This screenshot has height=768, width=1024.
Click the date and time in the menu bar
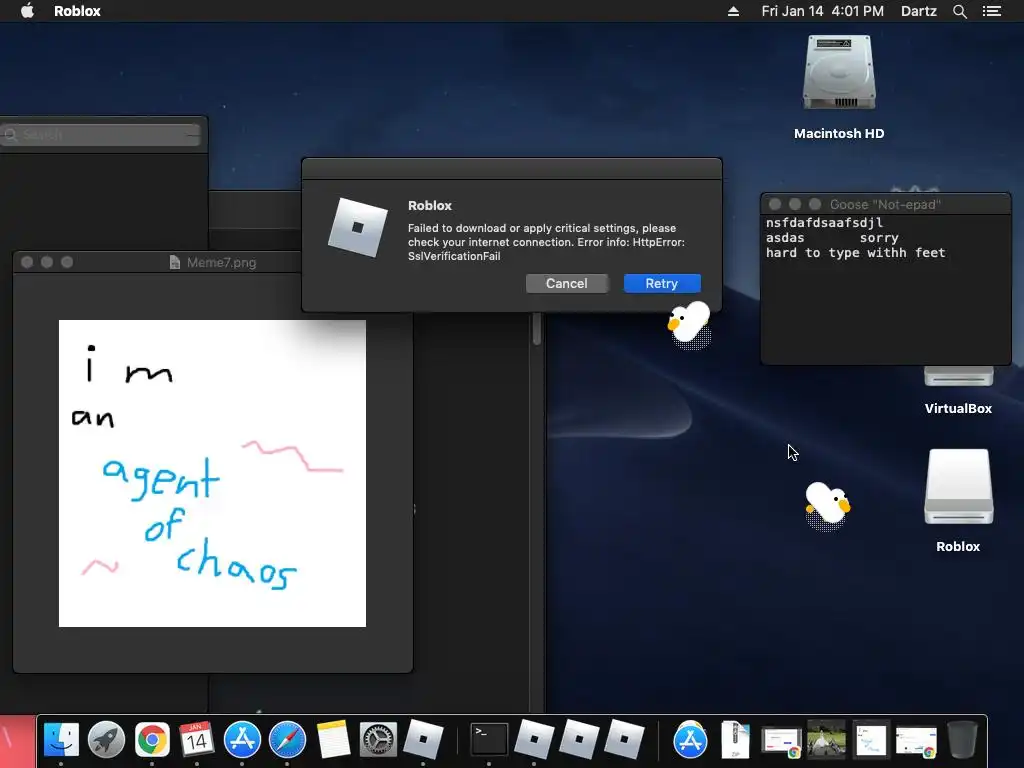(822, 11)
